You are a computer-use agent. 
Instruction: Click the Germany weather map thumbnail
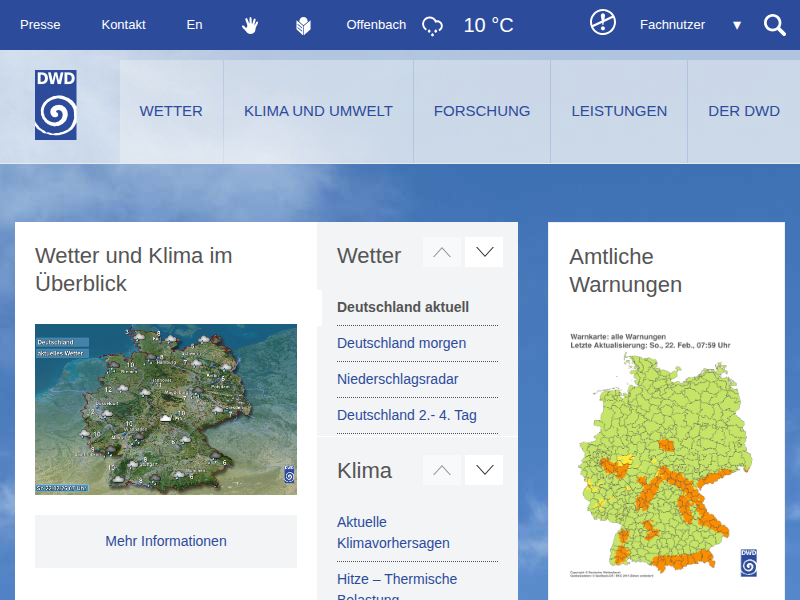(166, 409)
